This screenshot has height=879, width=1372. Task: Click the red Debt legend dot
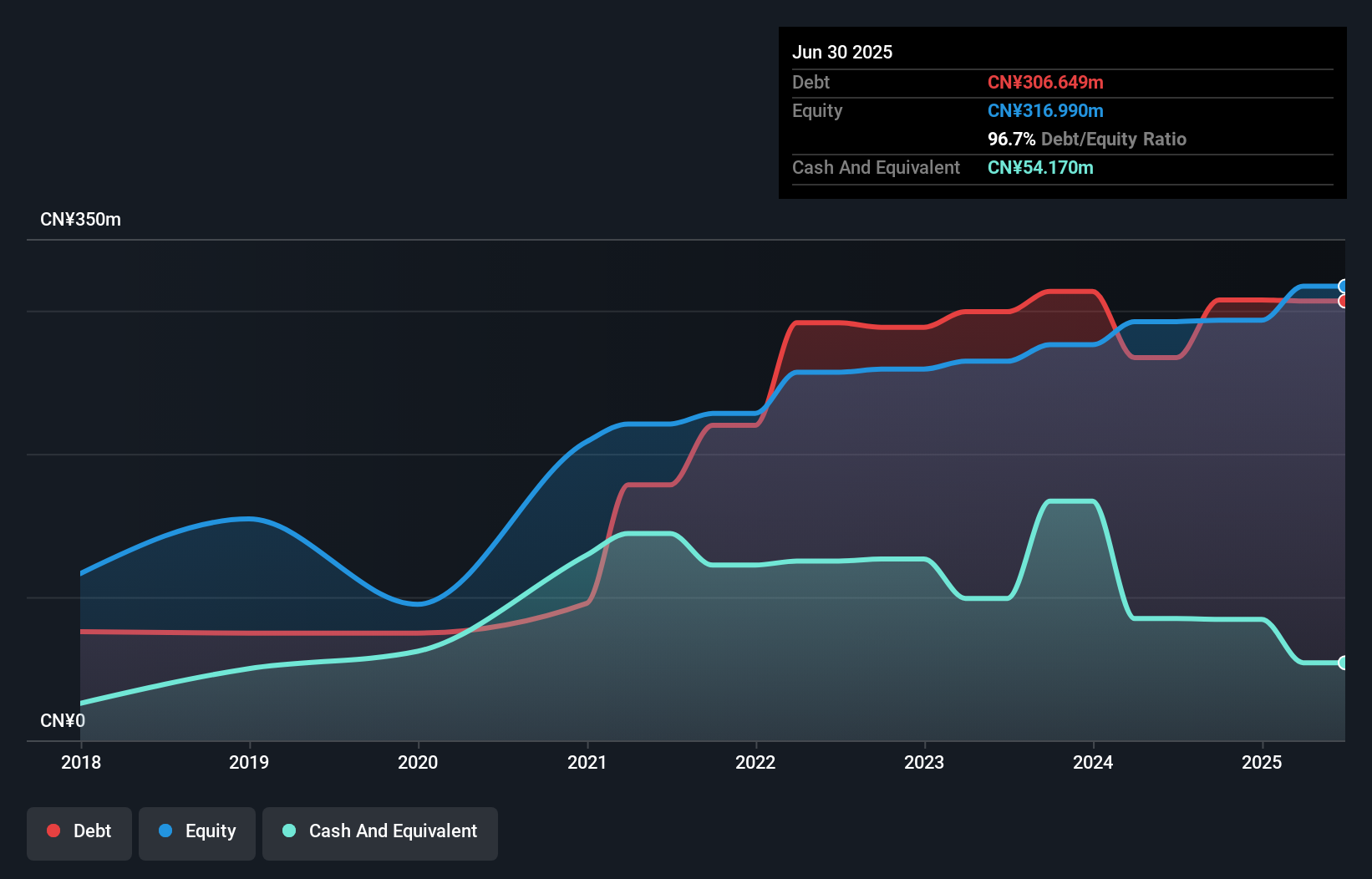pyautogui.click(x=53, y=831)
